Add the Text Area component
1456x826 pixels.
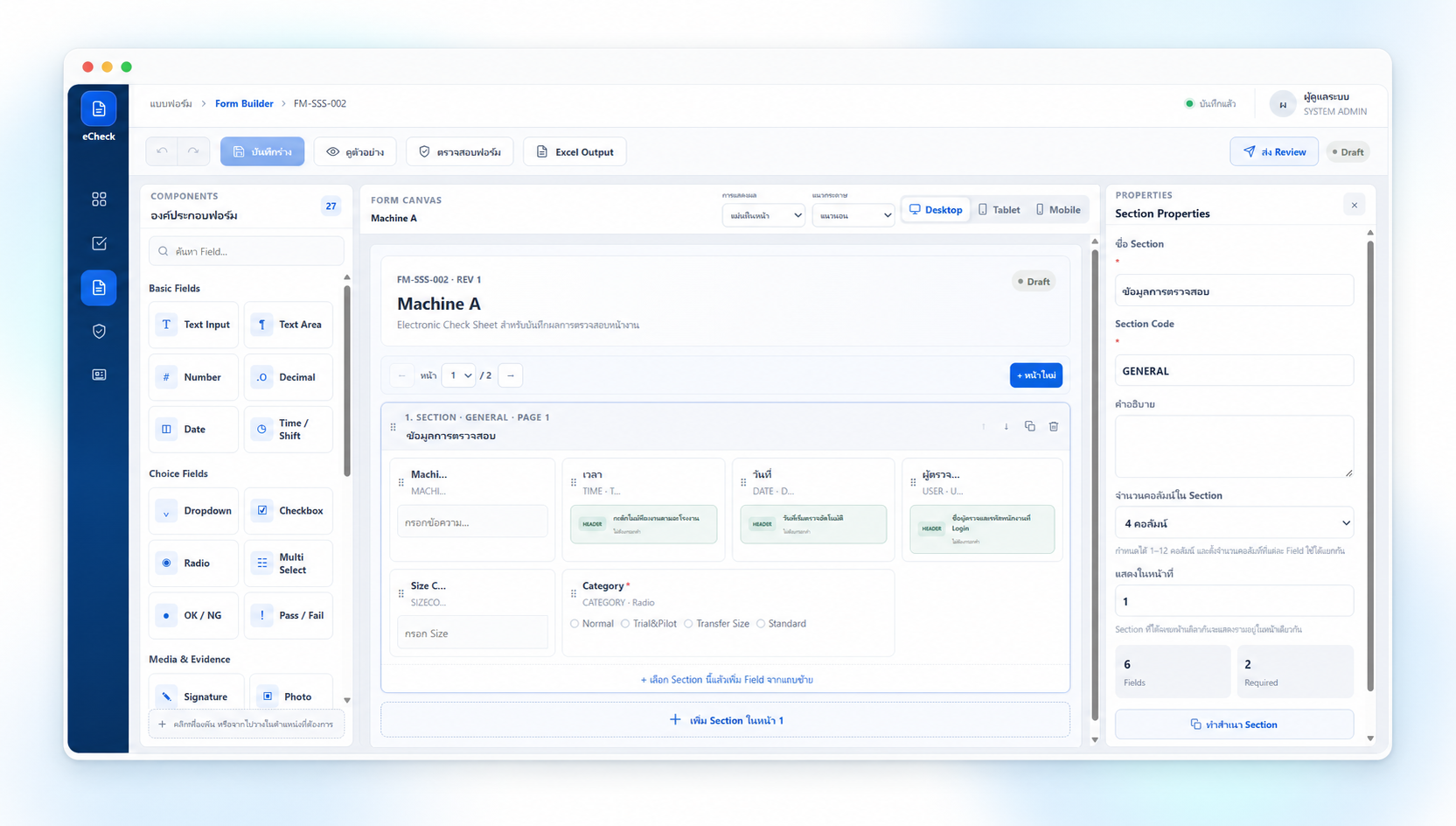(289, 325)
